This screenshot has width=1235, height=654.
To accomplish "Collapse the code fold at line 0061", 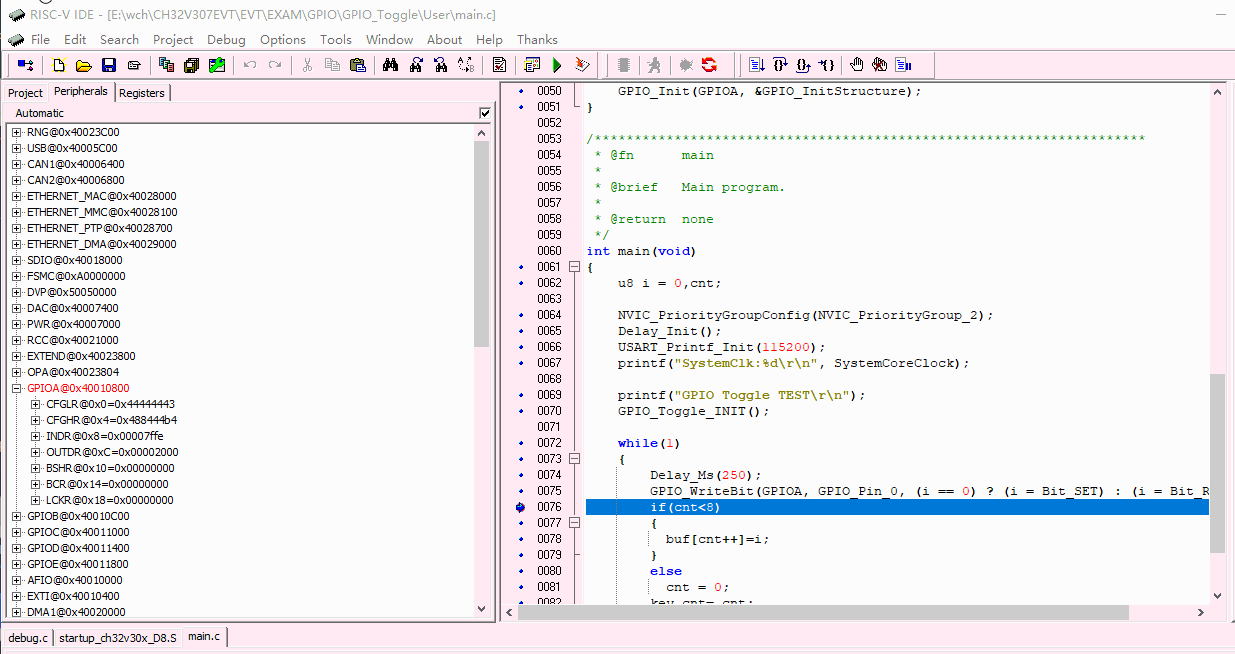I will [574, 267].
